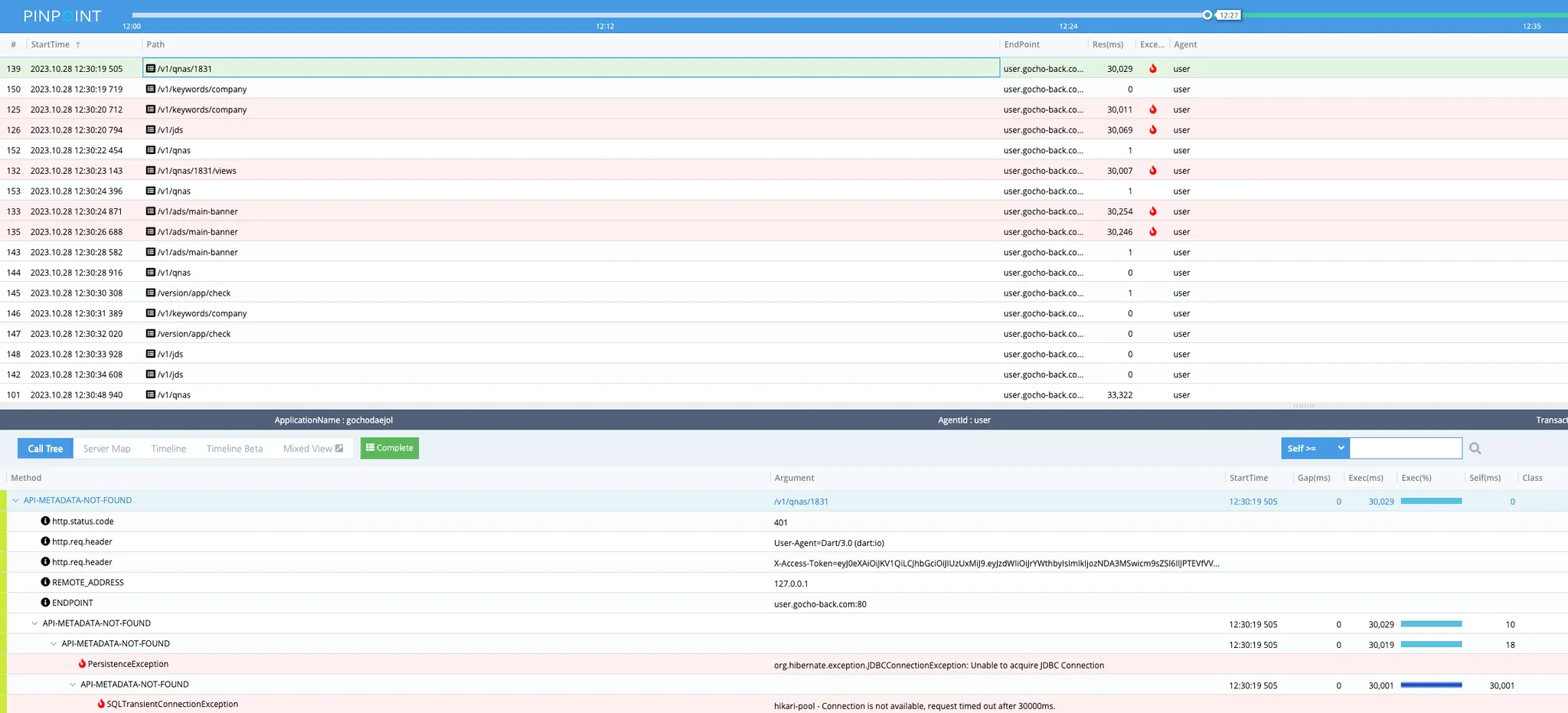Image resolution: width=1568 pixels, height=713 pixels.
Task: Click the timeline track near 12:12
Action: tap(605, 15)
